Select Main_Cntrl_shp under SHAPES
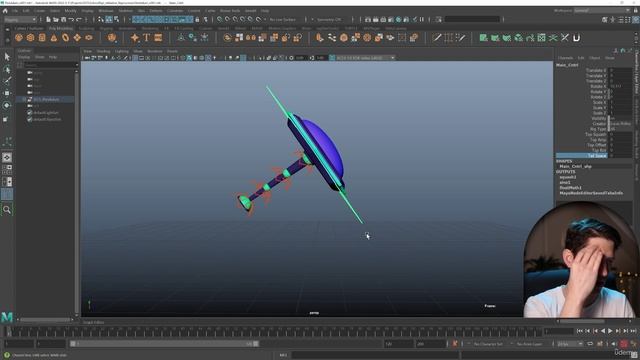 (576, 167)
